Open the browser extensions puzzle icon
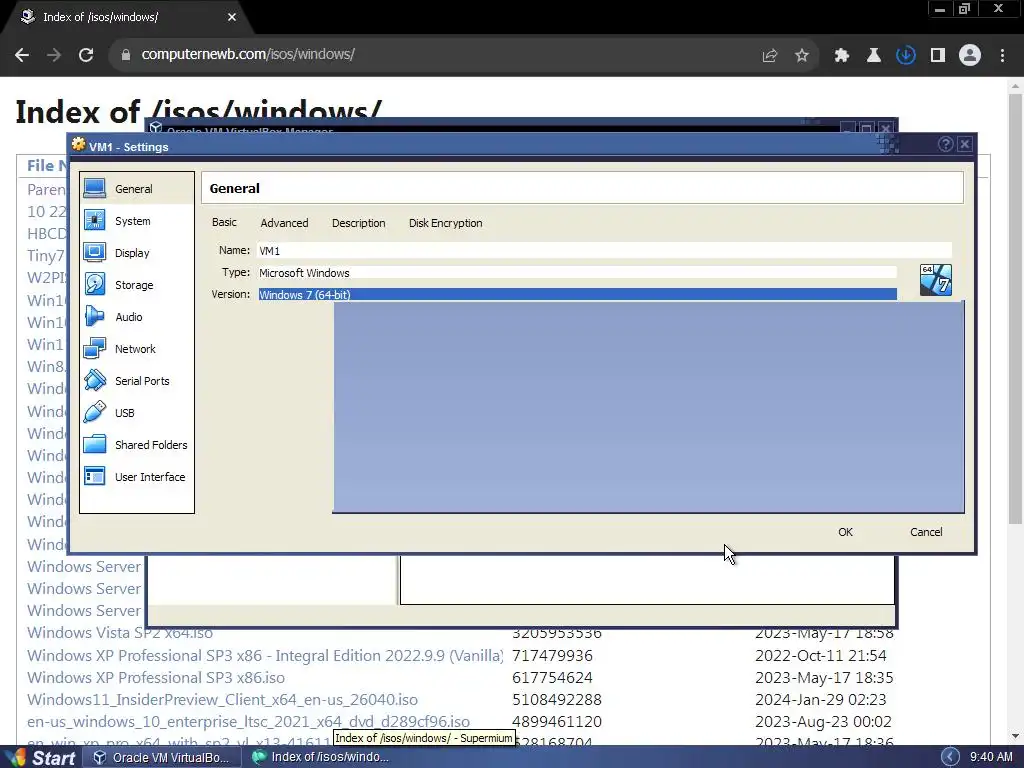The width and height of the screenshot is (1024, 768). click(842, 56)
